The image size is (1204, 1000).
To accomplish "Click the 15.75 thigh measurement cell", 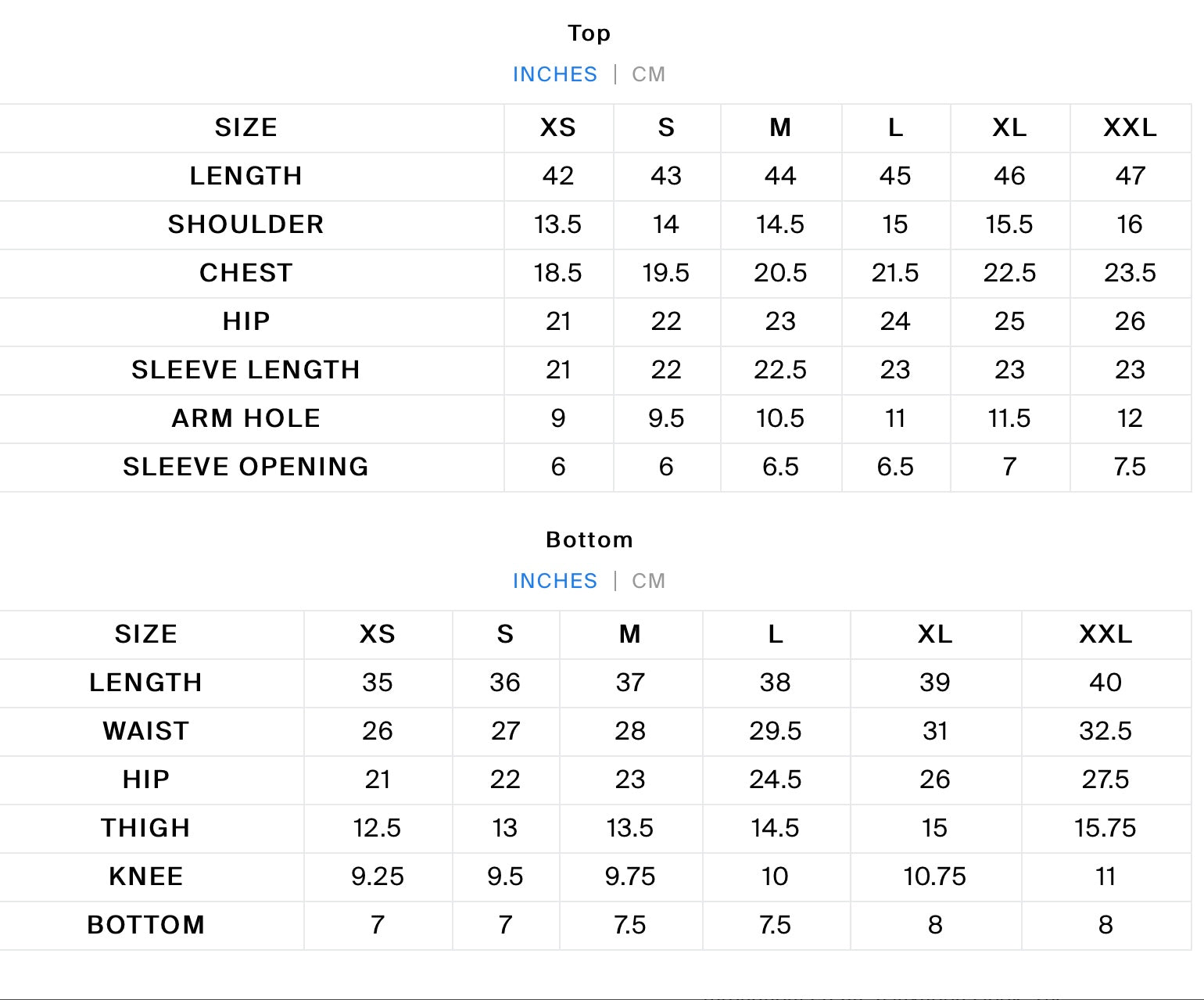I will [1105, 828].
